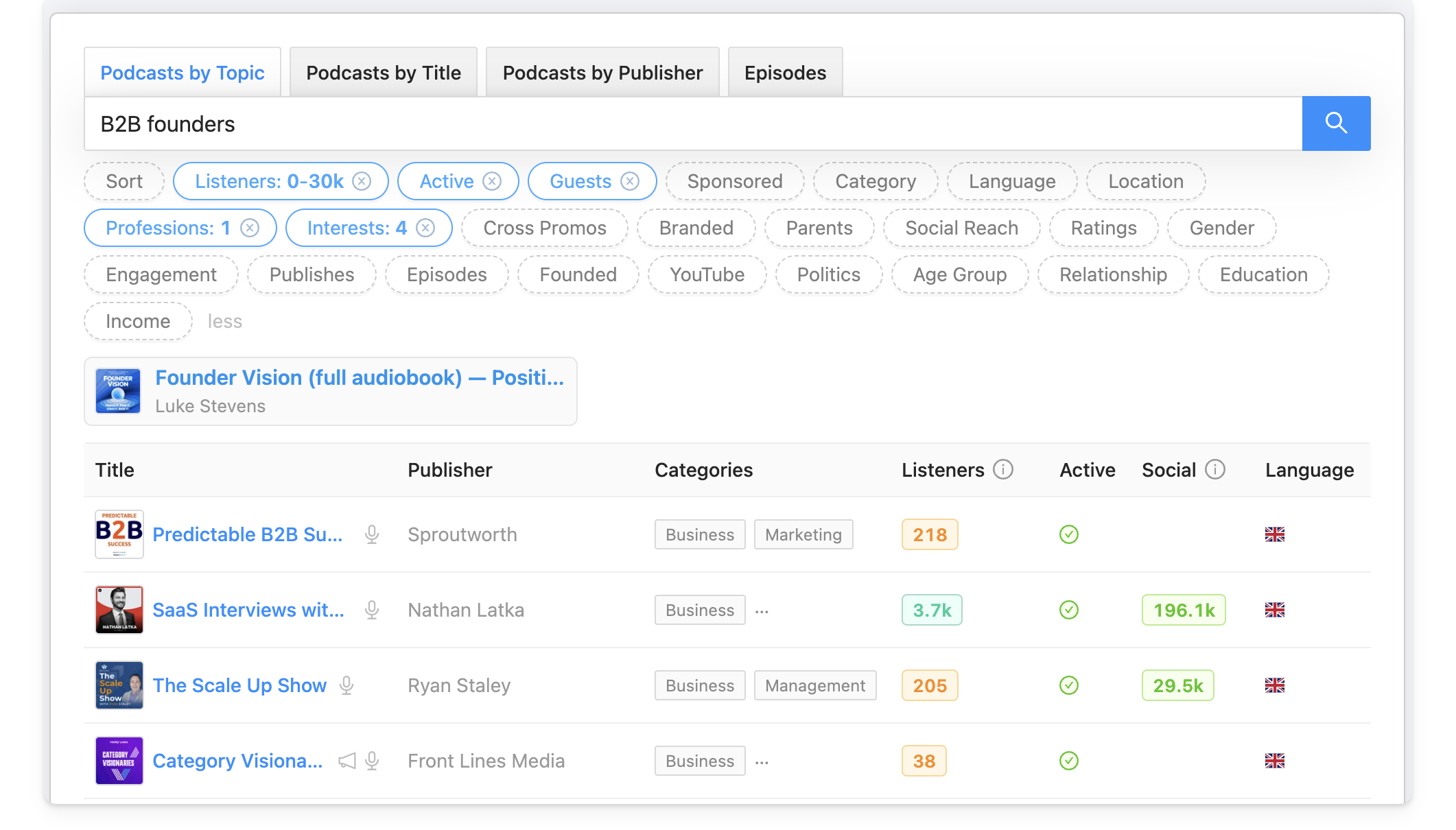Open SaaS Interviews wit... podcast link

pyautogui.click(x=248, y=610)
